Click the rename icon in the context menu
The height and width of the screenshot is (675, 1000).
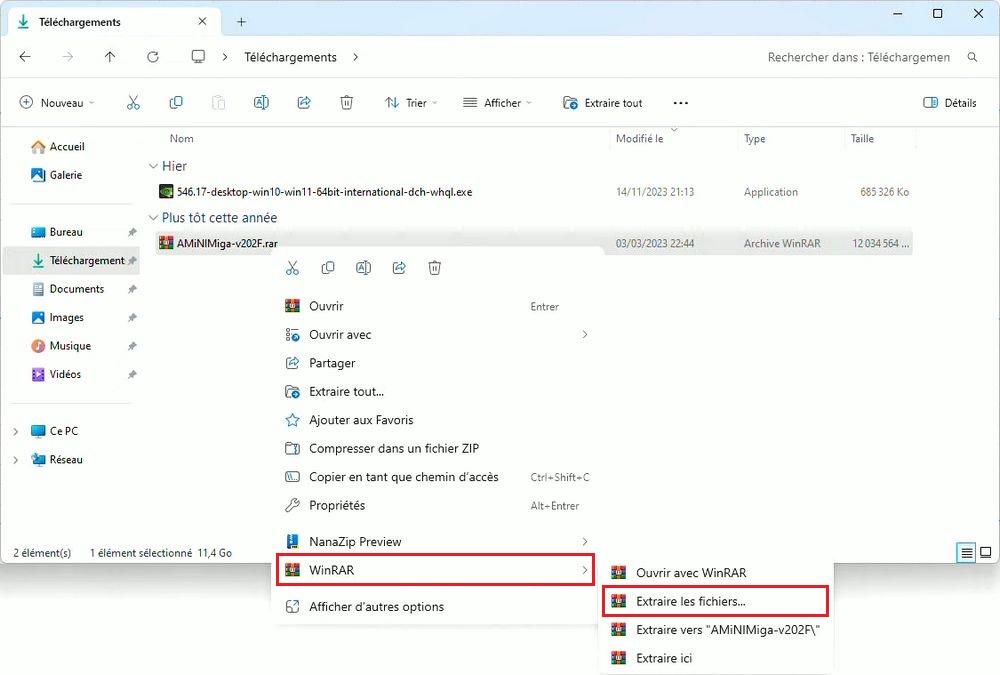click(x=364, y=268)
